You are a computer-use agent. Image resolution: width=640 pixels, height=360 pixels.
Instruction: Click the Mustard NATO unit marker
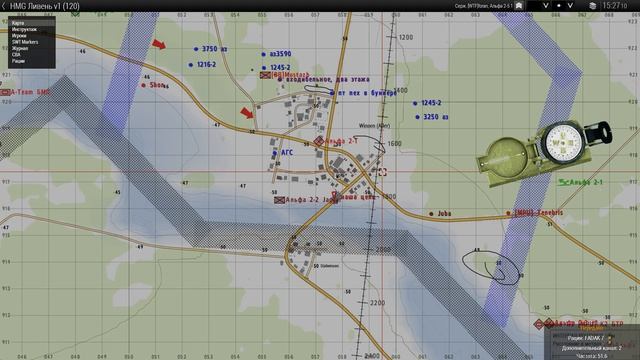pos(265,75)
